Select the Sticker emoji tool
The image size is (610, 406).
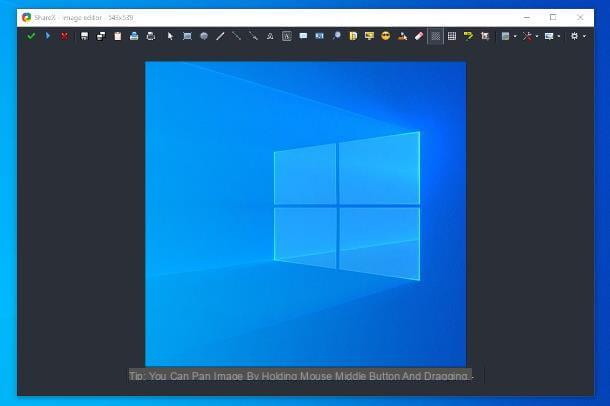tap(386, 36)
